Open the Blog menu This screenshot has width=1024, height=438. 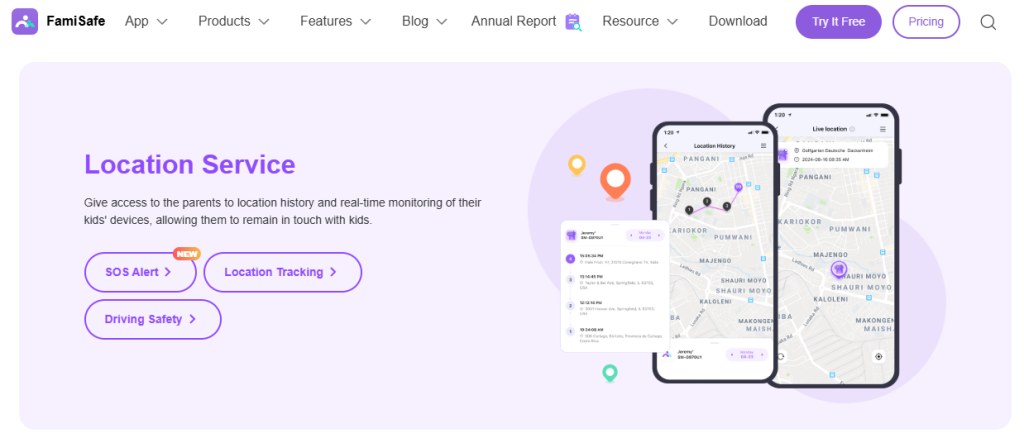tap(424, 21)
